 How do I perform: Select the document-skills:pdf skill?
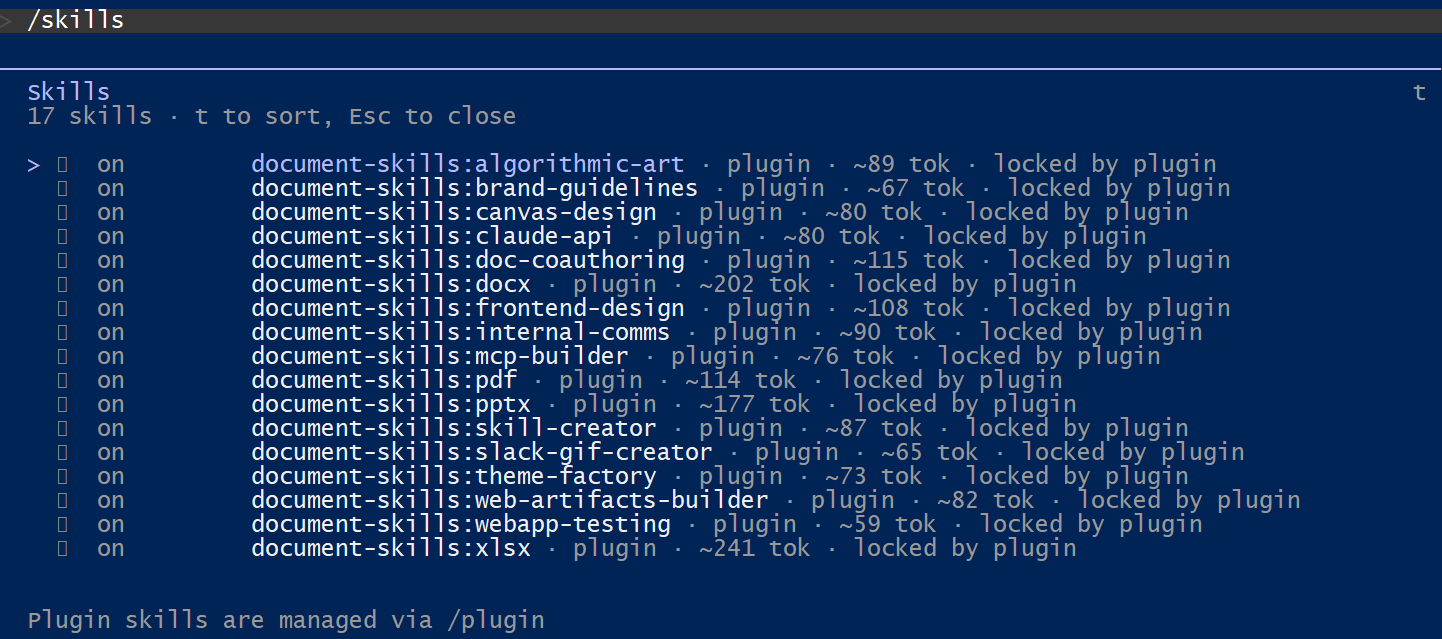click(384, 380)
